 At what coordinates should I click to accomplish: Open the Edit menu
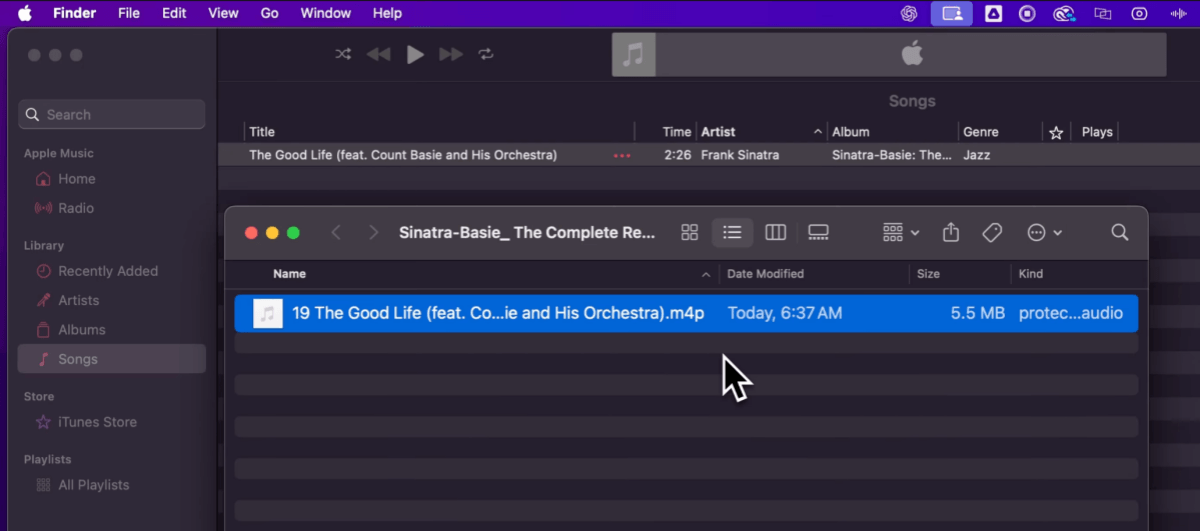174,13
